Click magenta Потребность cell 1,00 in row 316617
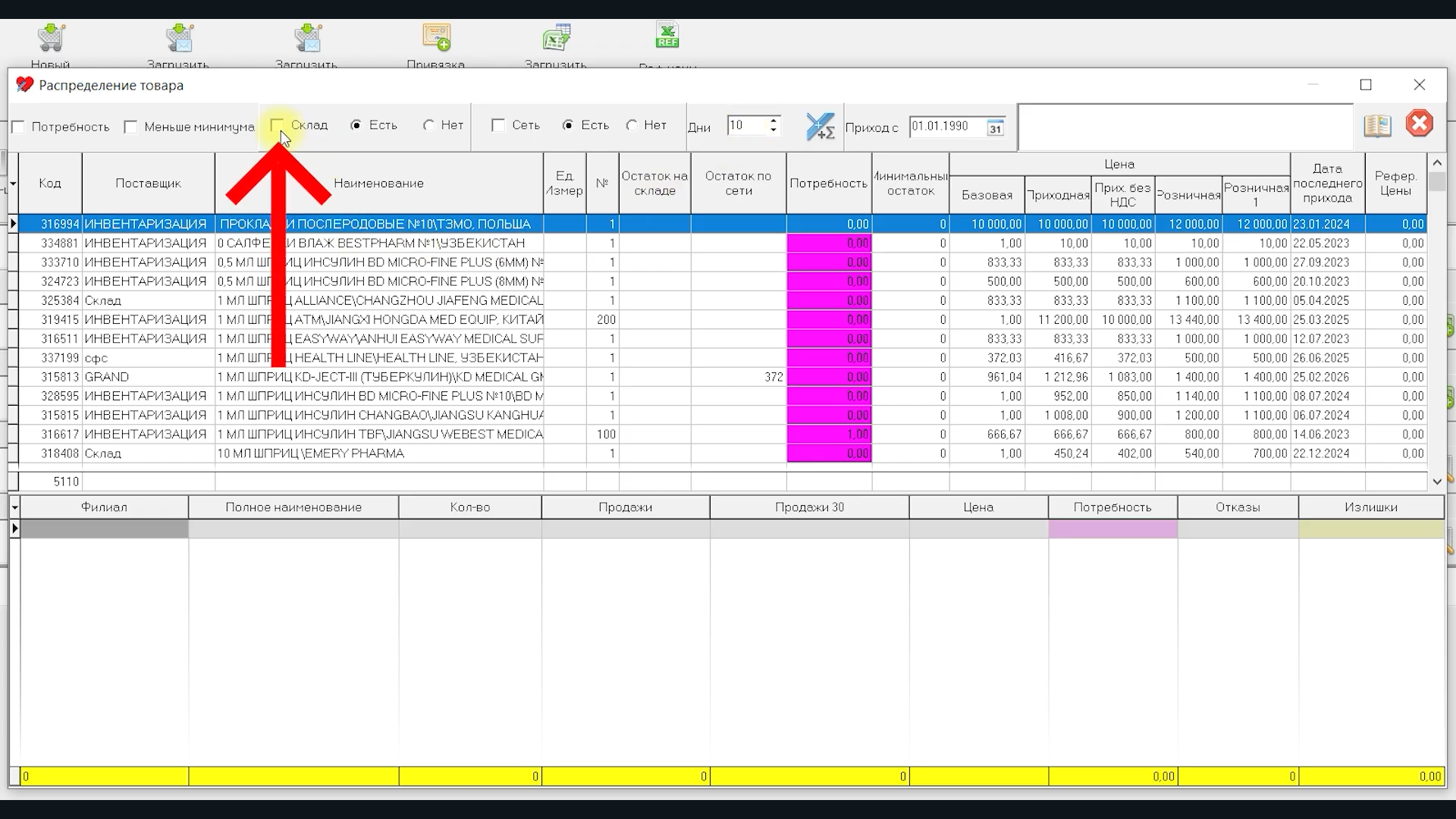 pos(829,435)
